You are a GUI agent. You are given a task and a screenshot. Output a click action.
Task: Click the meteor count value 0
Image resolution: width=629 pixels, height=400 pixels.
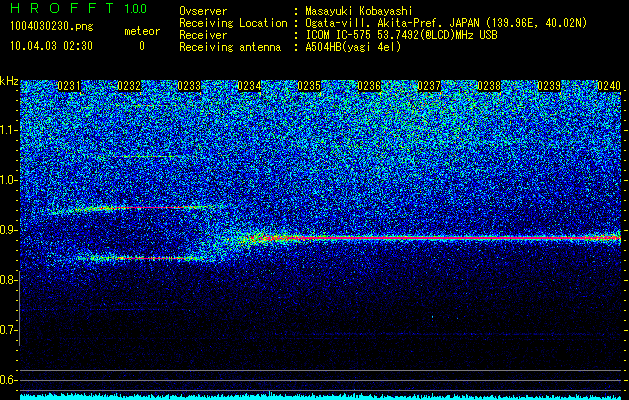[142, 46]
